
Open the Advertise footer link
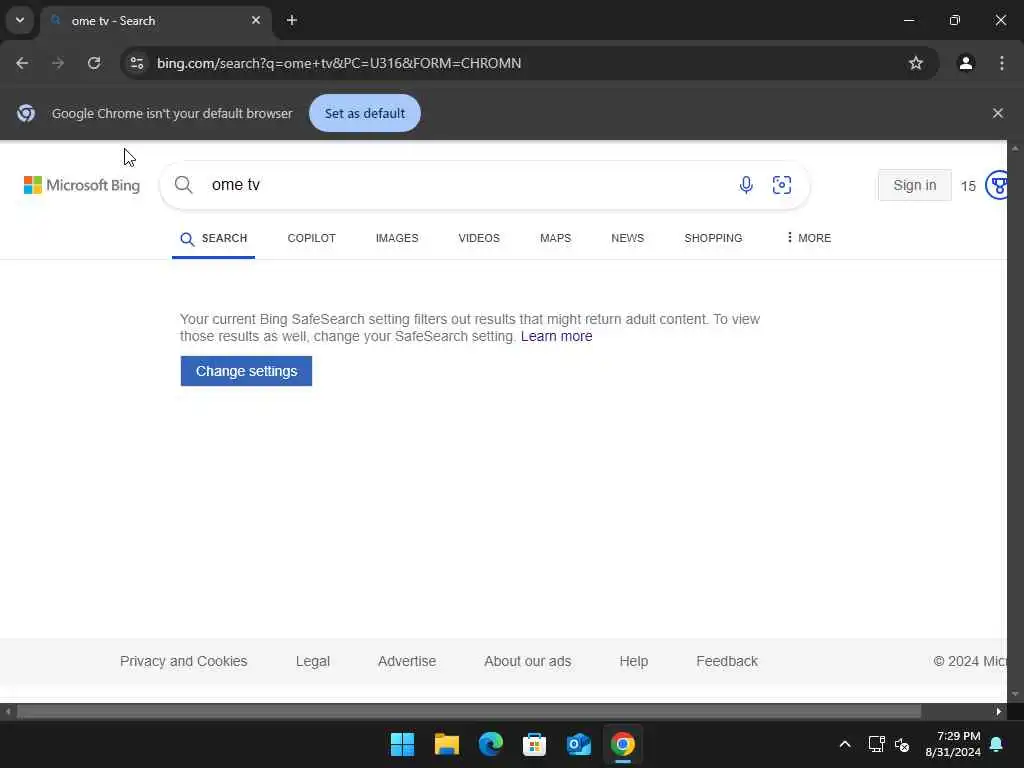coord(407,661)
